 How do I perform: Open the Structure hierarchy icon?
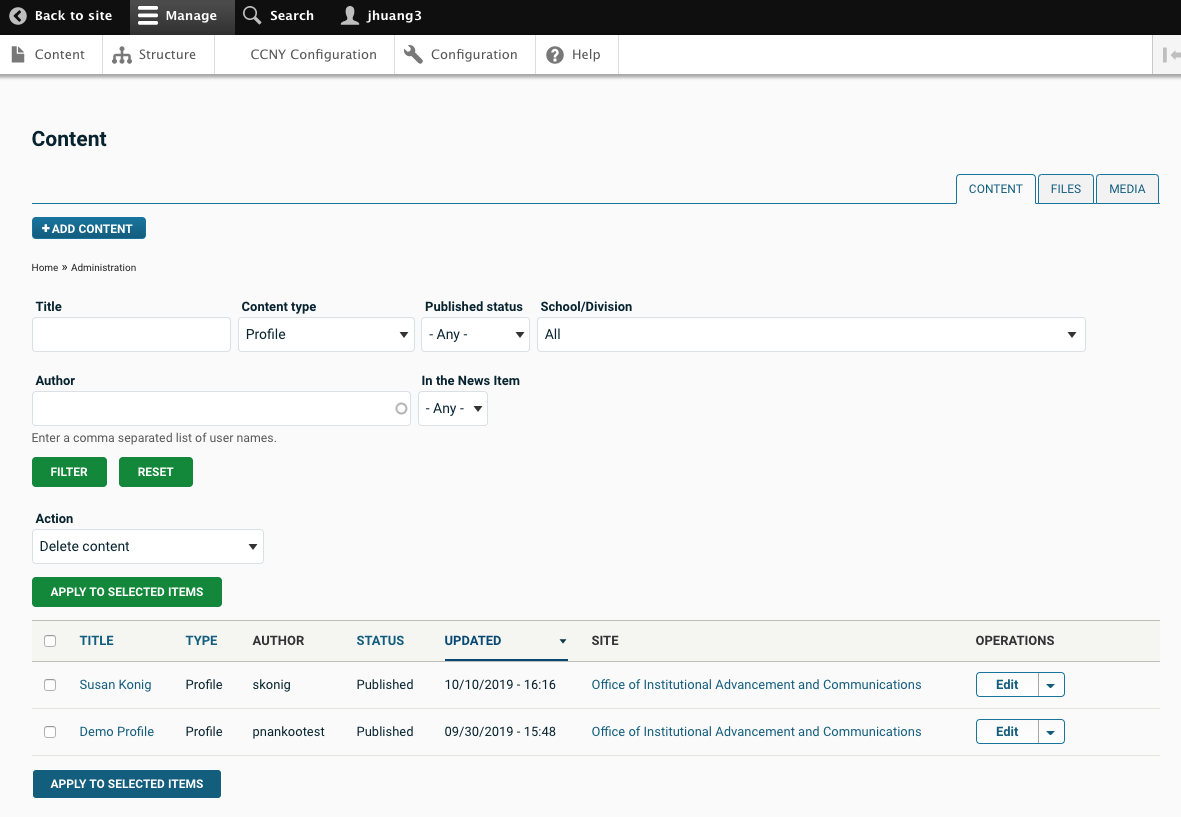pyautogui.click(x=122, y=55)
